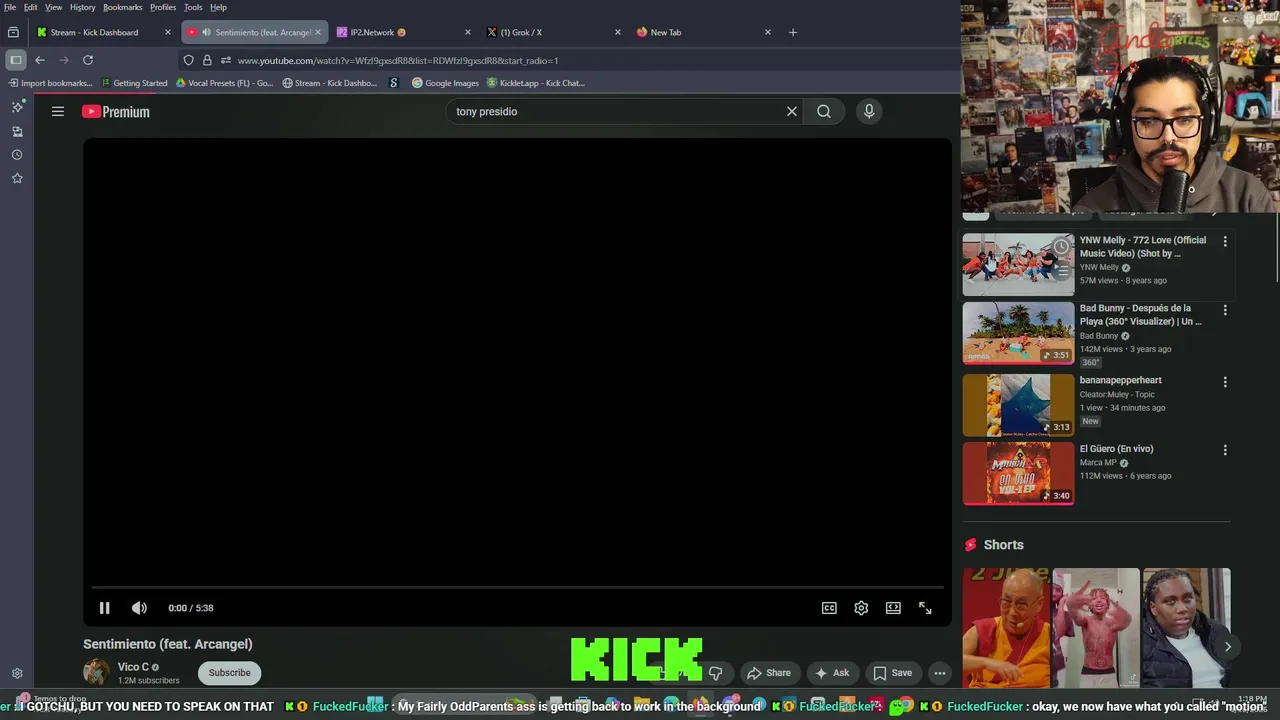
Task: Open the Bookmarks menu
Action: click(x=123, y=7)
